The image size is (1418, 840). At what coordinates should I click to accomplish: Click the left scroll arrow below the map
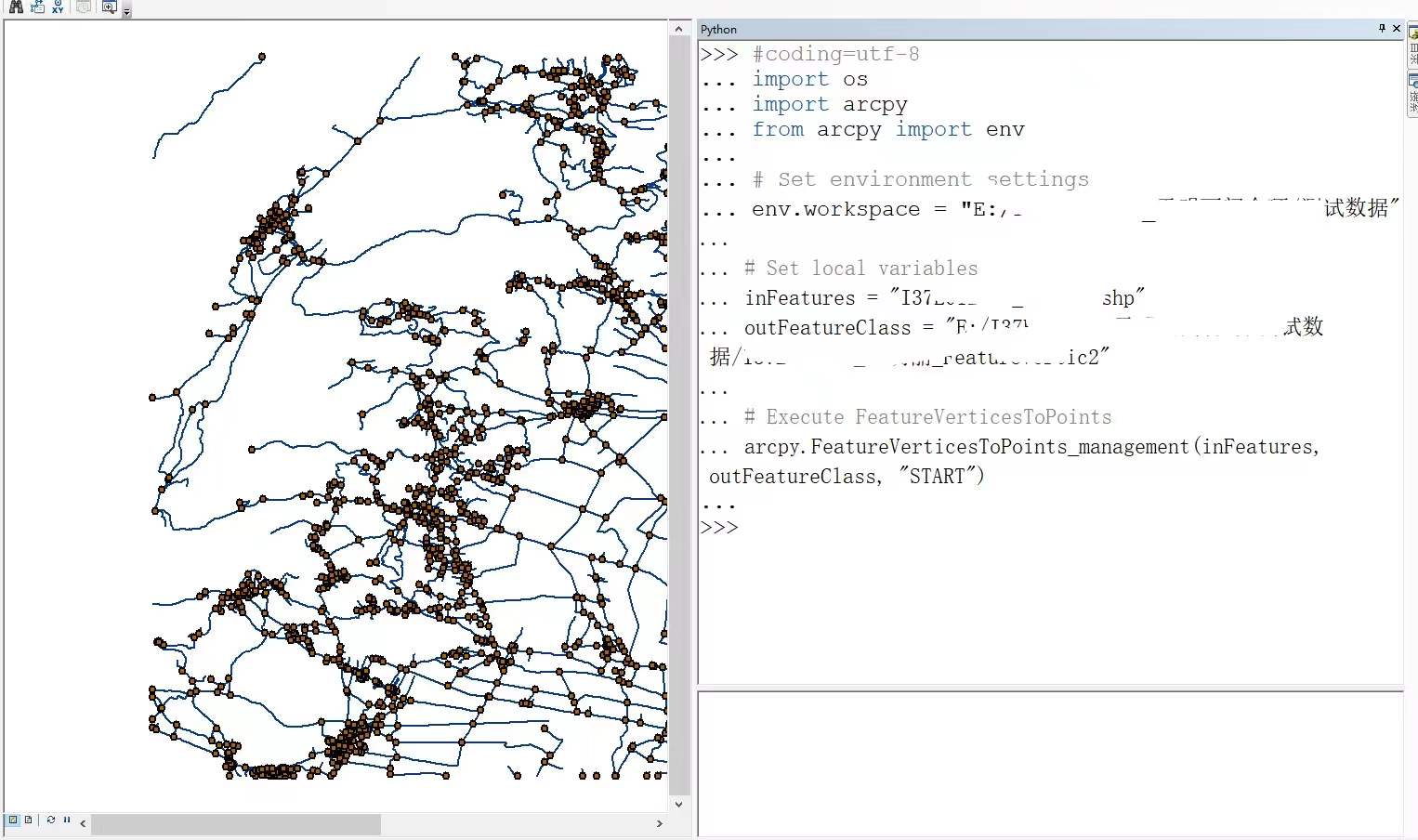click(82, 823)
